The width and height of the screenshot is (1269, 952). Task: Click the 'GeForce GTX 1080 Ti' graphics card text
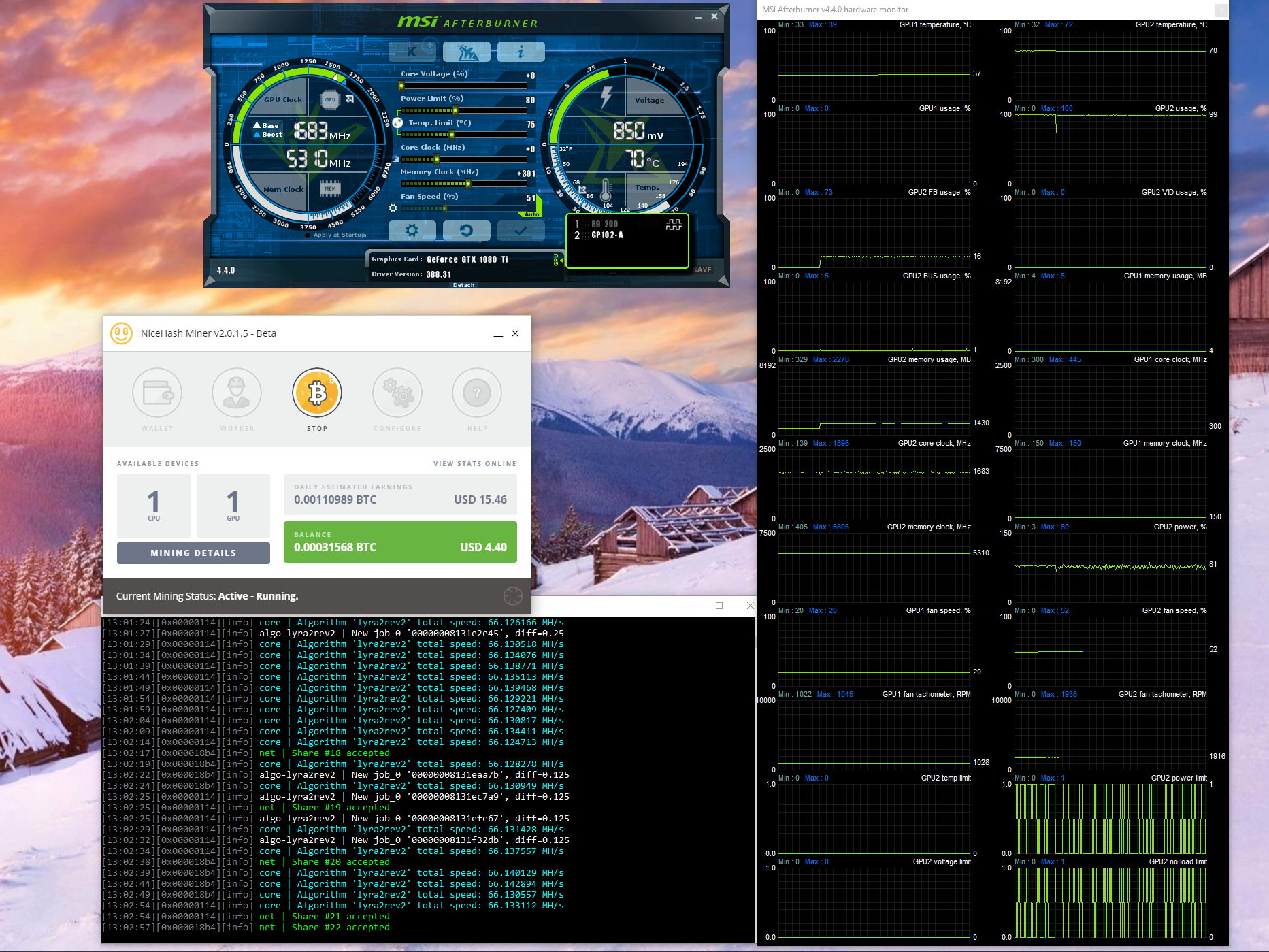[x=467, y=259]
